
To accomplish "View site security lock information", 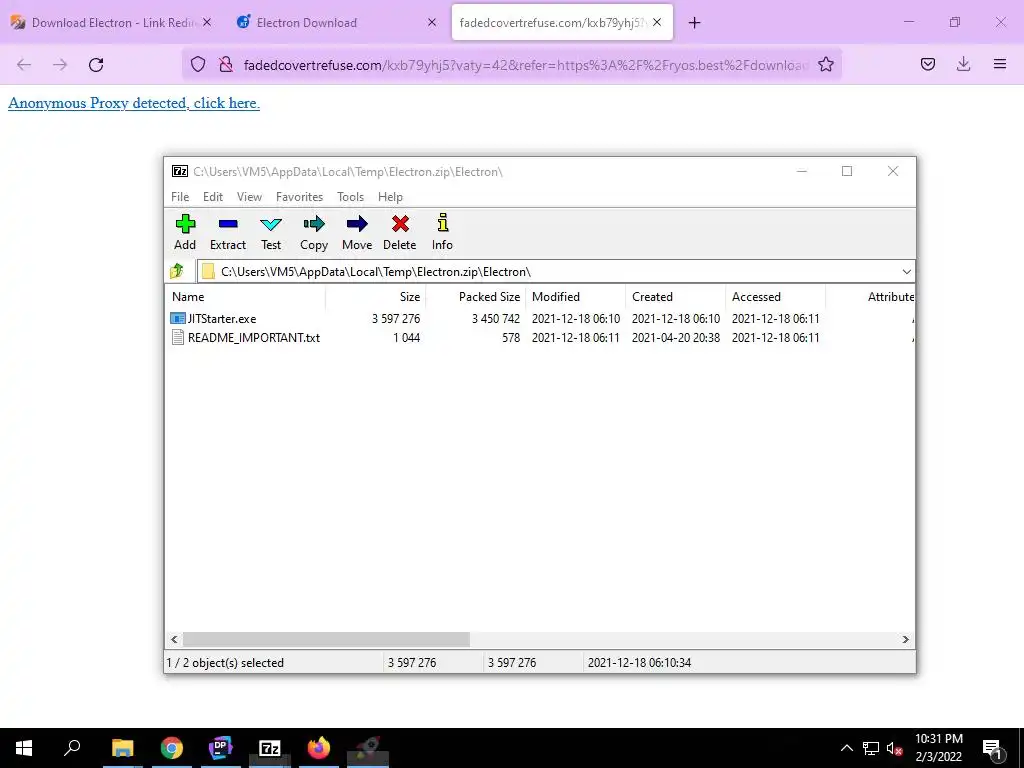I will 226,64.
